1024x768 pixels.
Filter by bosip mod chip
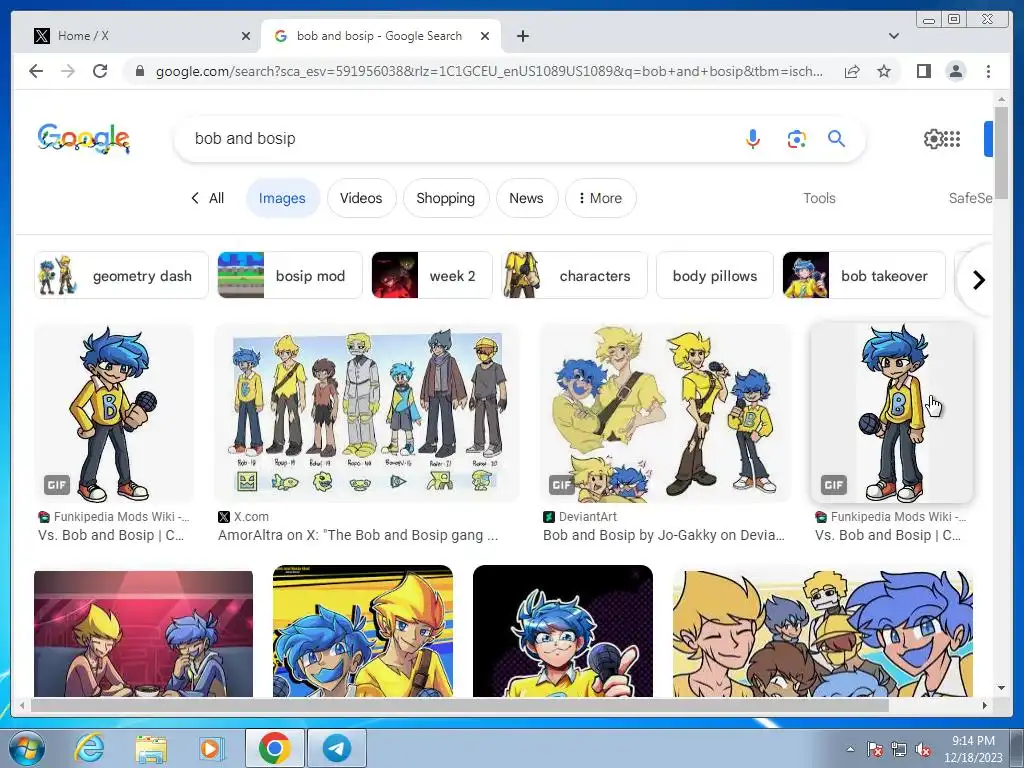pyautogui.click(x=289, y=276)
